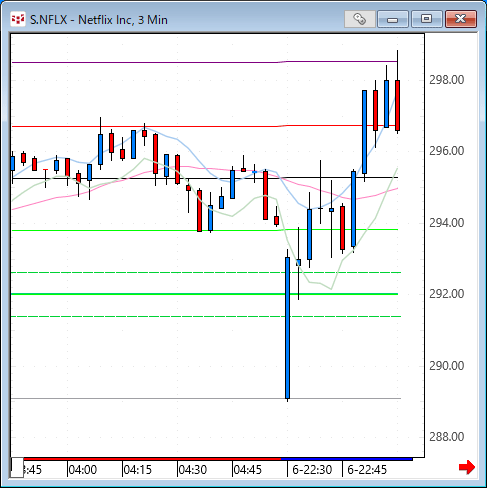487x488 pixels.
Task: Click the 290.00 price label
Action: (446, 366)
